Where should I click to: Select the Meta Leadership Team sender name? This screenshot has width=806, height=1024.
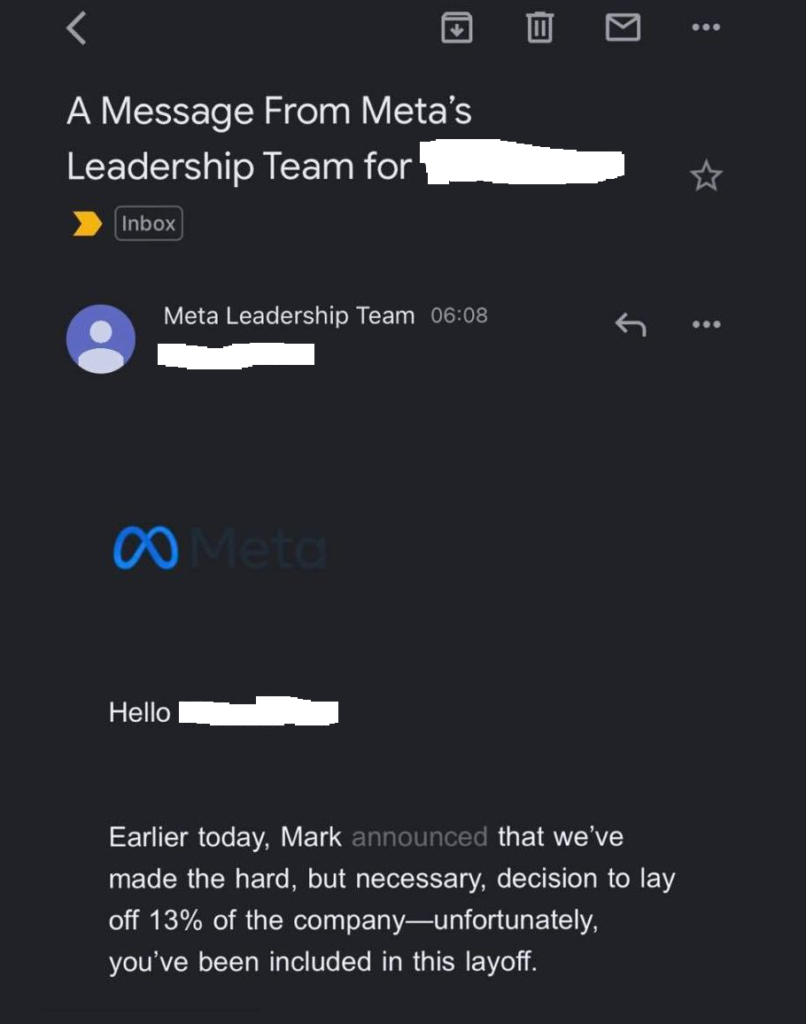288,316
